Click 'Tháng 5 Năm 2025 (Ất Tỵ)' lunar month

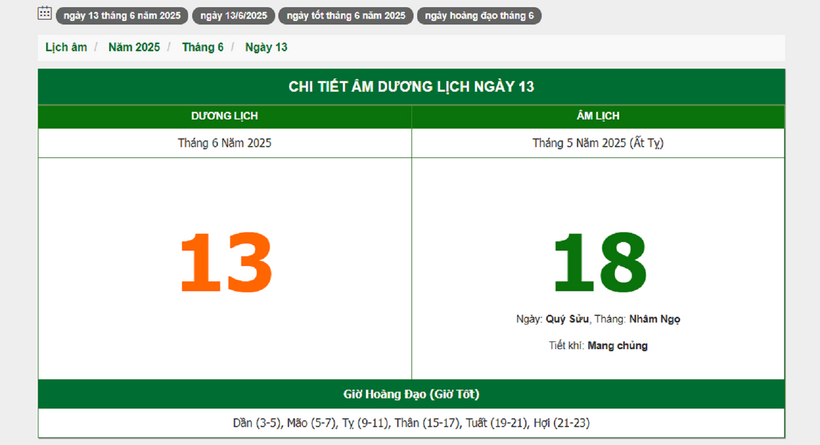(598, 143)
